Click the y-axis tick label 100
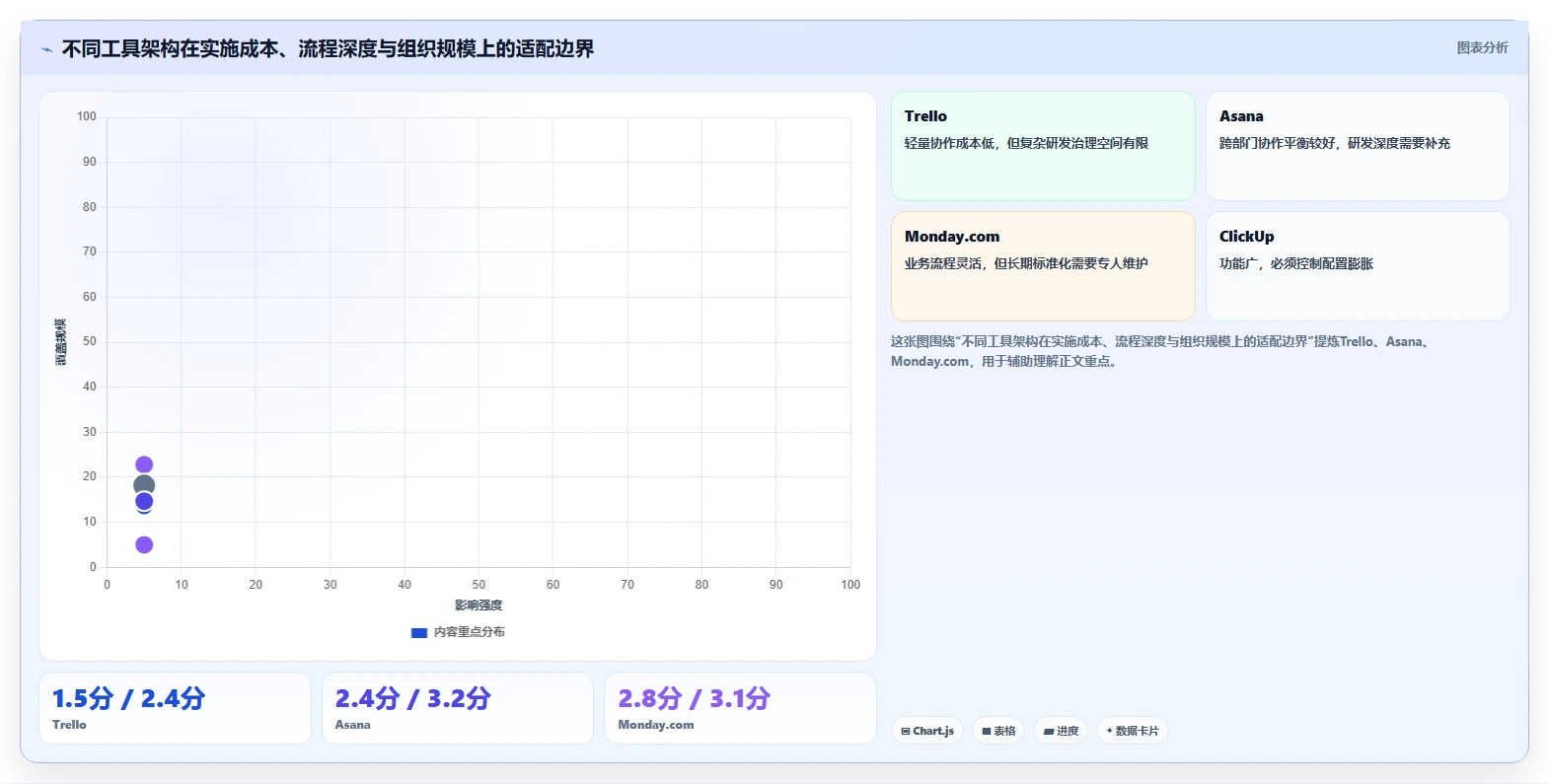Screen dimensions: 1549x784 [87, 116]
